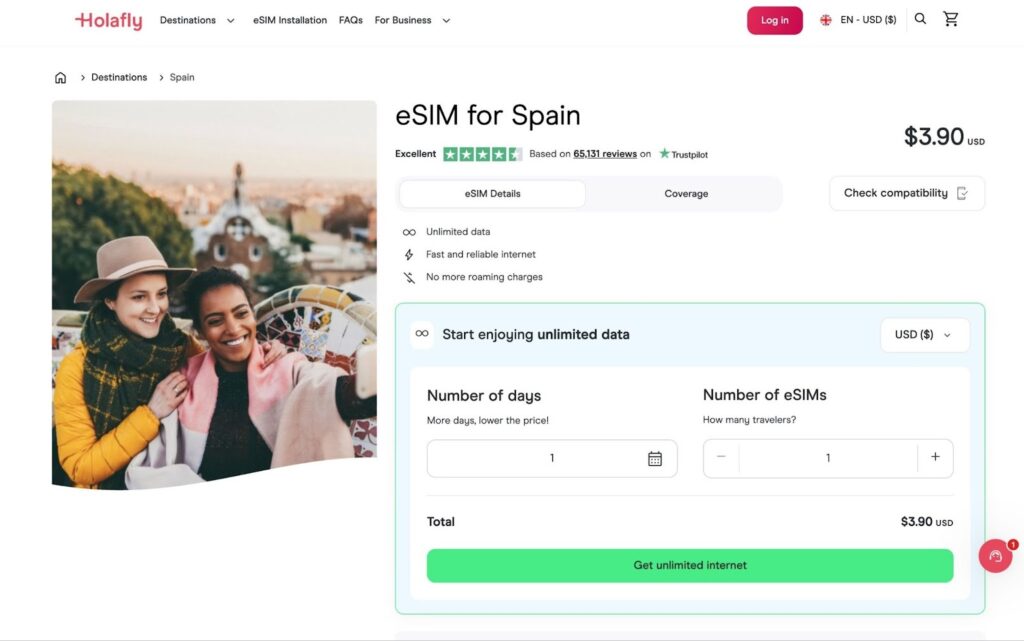Click the number of days input field

552,458
